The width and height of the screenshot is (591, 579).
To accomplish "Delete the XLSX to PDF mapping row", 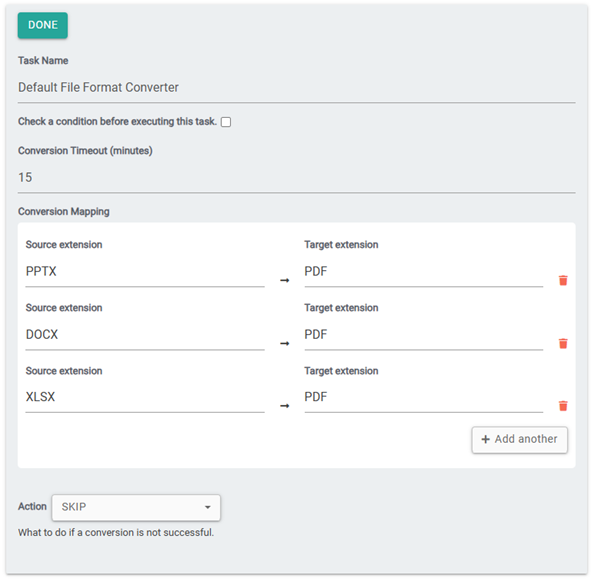I will pyautogui.click(x=563, y=406).
